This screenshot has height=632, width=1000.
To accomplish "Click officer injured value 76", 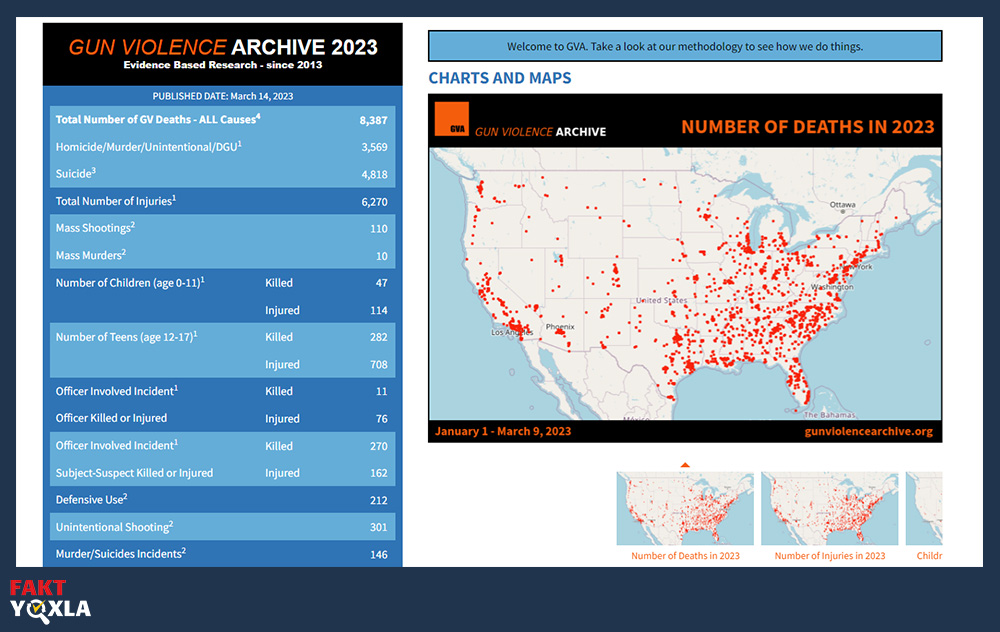I will pos(381,418).
